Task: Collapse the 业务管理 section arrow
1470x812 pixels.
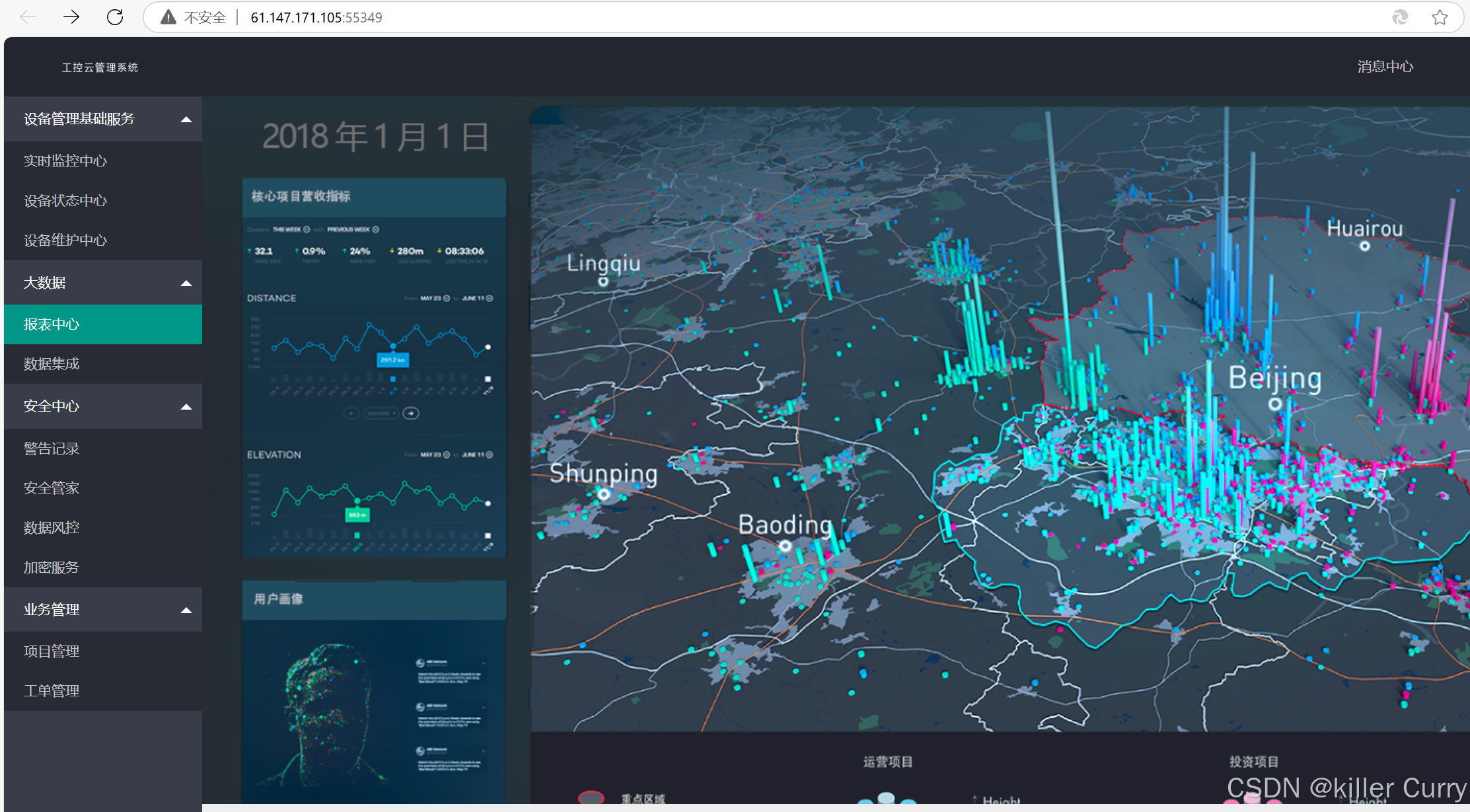Action: click(186, 610)
